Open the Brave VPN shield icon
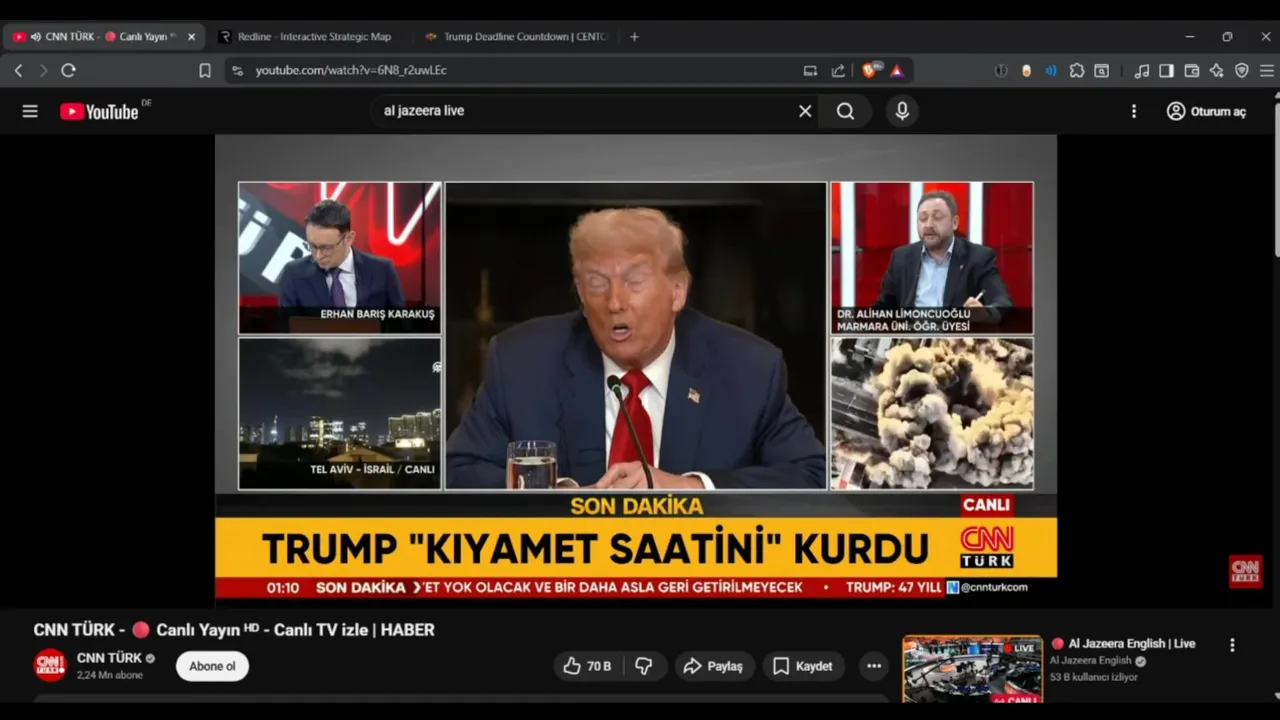This screenshot has height=720, width=1280. pyautogui.click(x=1242, y=70)
